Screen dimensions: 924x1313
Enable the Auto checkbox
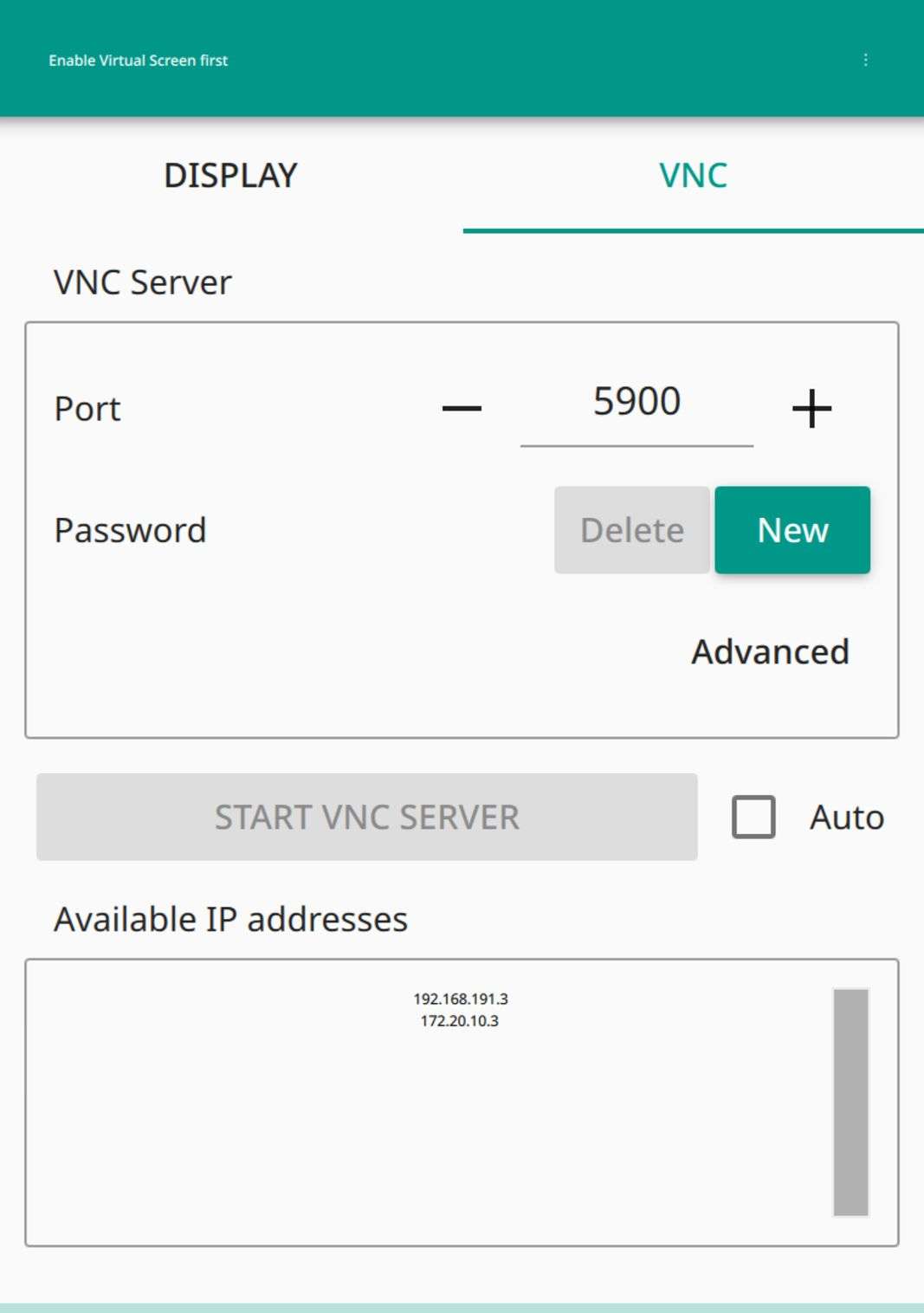(753, 817)
